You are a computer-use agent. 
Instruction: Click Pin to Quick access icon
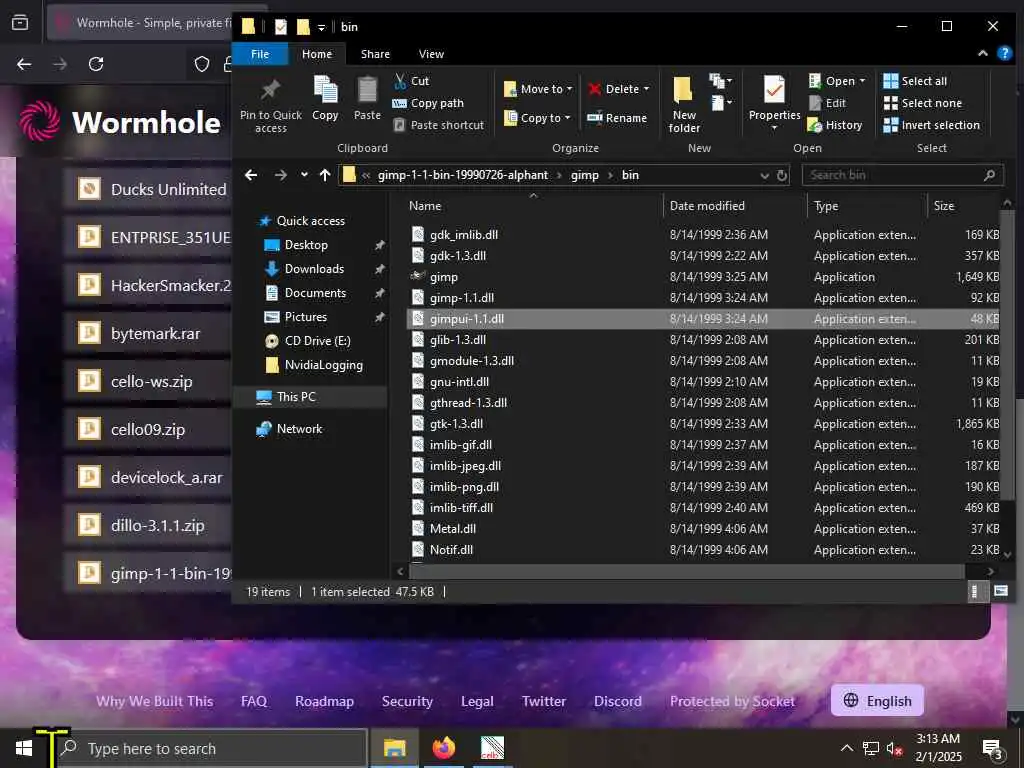270,89
